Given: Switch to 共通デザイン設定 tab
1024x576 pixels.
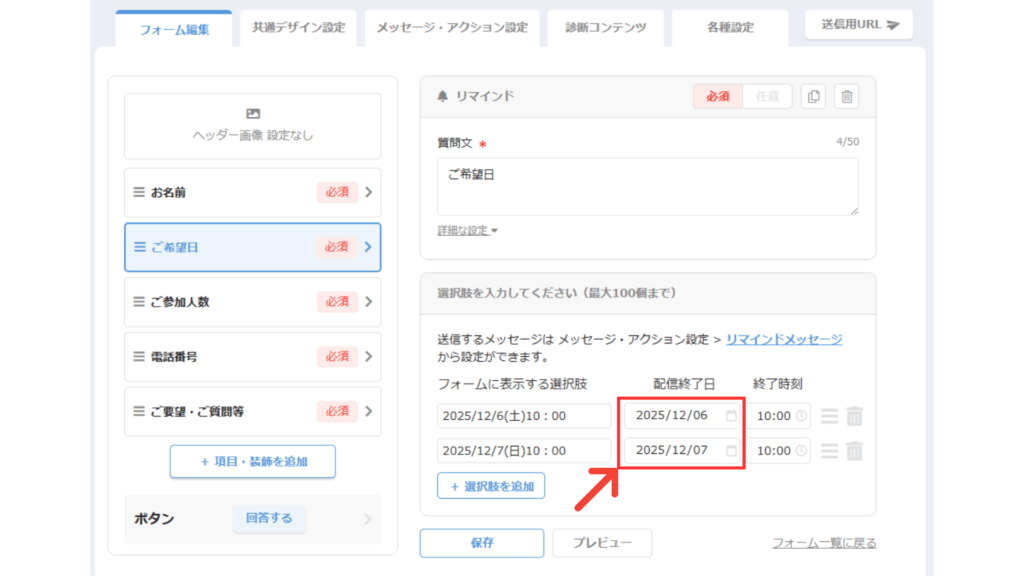Looking at the screenshot, I should click(x=298, y=28).
